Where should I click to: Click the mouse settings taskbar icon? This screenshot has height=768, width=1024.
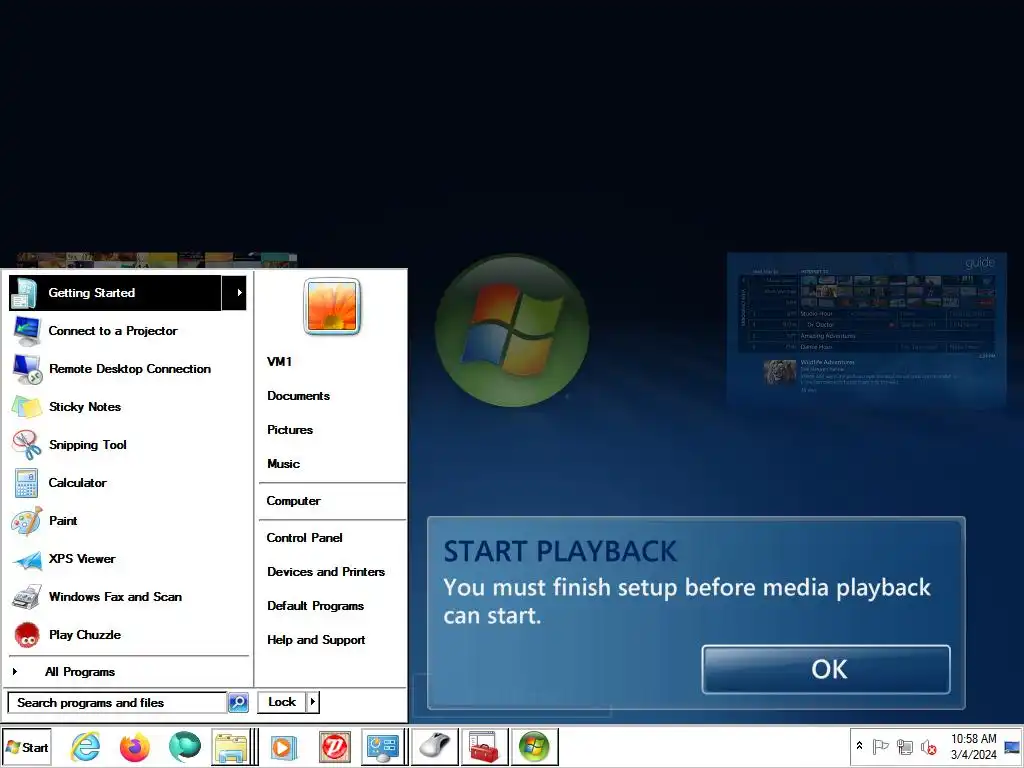click(435, 747)
